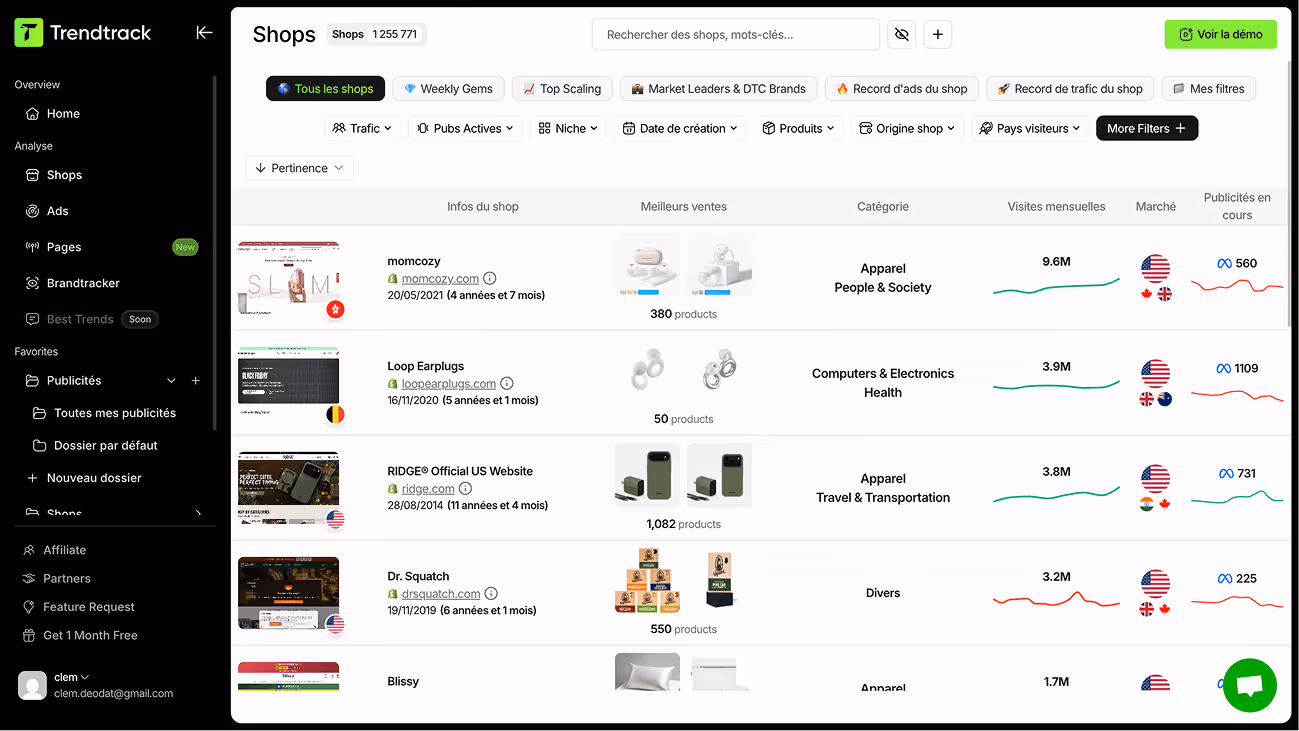Collapse the Publicités folder chevron
The height and width of the screenshot is (731, 1299).
(171, 381)
